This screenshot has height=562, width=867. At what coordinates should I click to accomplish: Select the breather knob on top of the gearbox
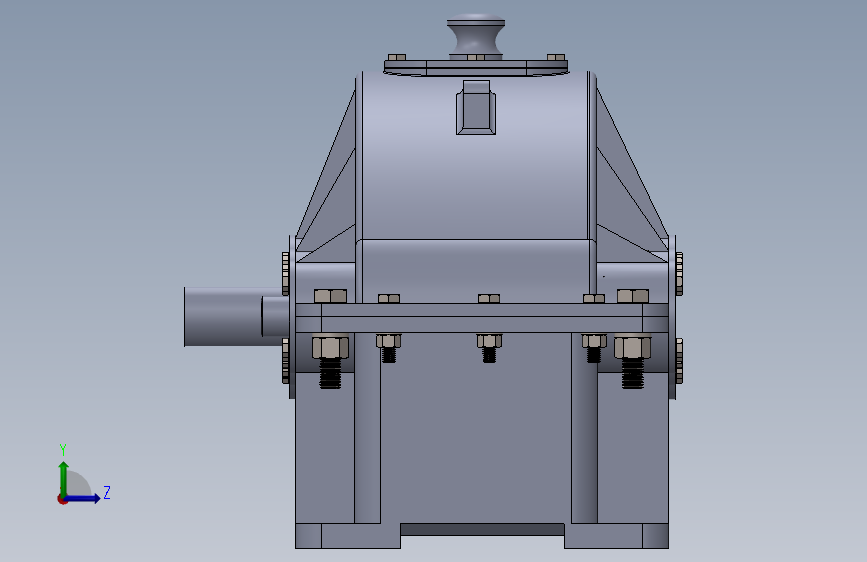pos(476,36)
